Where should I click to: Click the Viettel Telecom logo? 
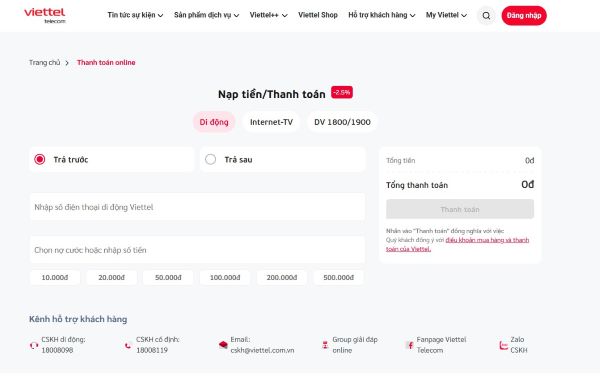pyautogui.click(x=45, y=15)
